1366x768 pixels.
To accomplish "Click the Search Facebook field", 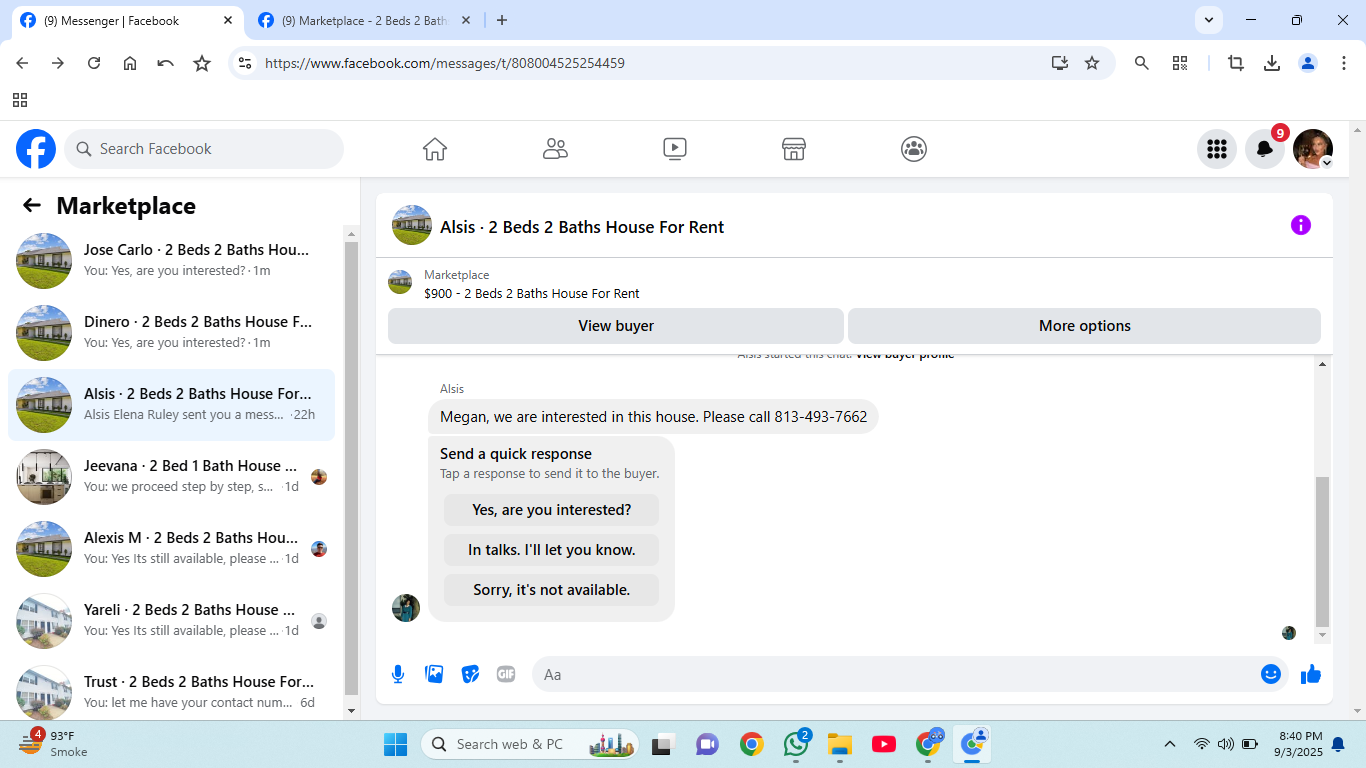I will [204, 149].
